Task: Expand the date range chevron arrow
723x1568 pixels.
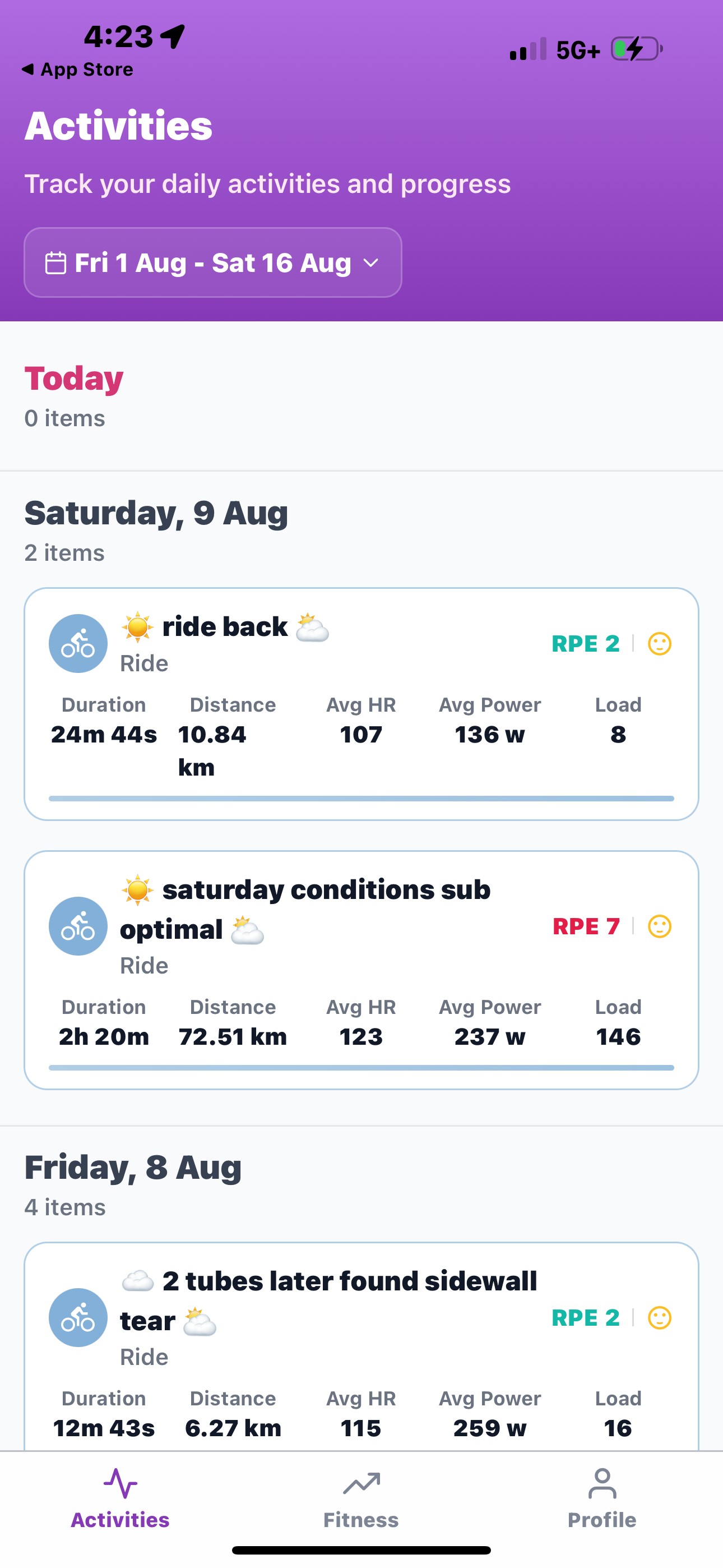Action: (x=370, y=263)
